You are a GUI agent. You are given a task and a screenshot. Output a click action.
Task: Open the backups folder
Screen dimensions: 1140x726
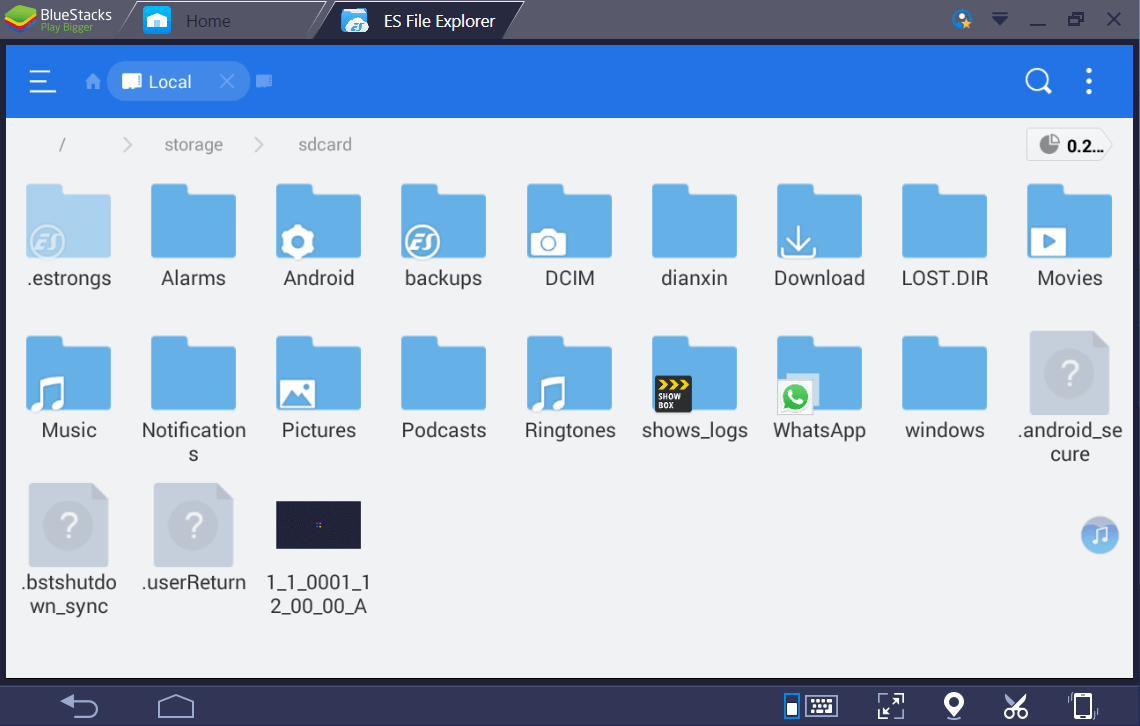[x=443, y=236]
